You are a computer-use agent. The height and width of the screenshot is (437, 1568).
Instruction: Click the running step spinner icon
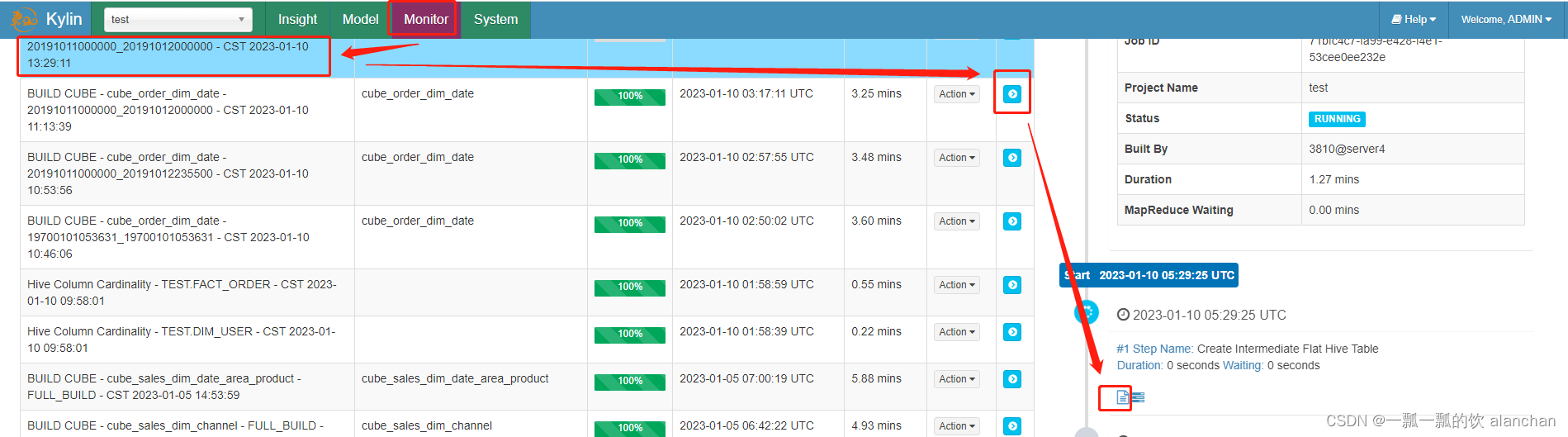click(x=1087, y=312)
